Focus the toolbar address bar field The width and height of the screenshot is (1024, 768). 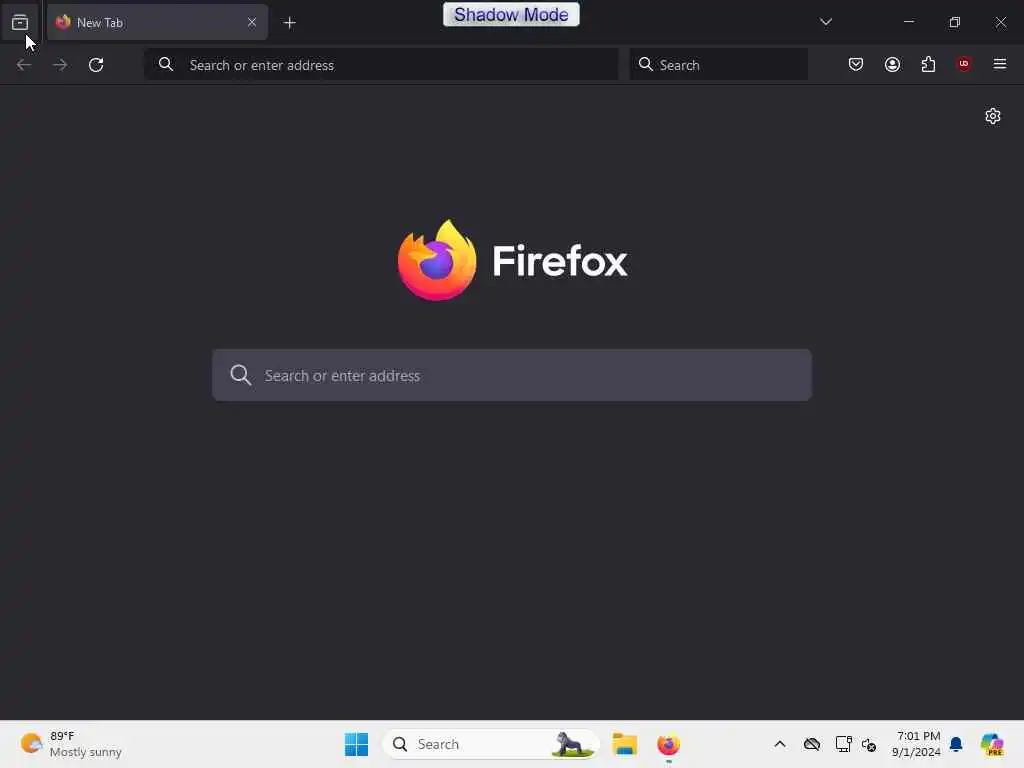click(x=381, y=65)
